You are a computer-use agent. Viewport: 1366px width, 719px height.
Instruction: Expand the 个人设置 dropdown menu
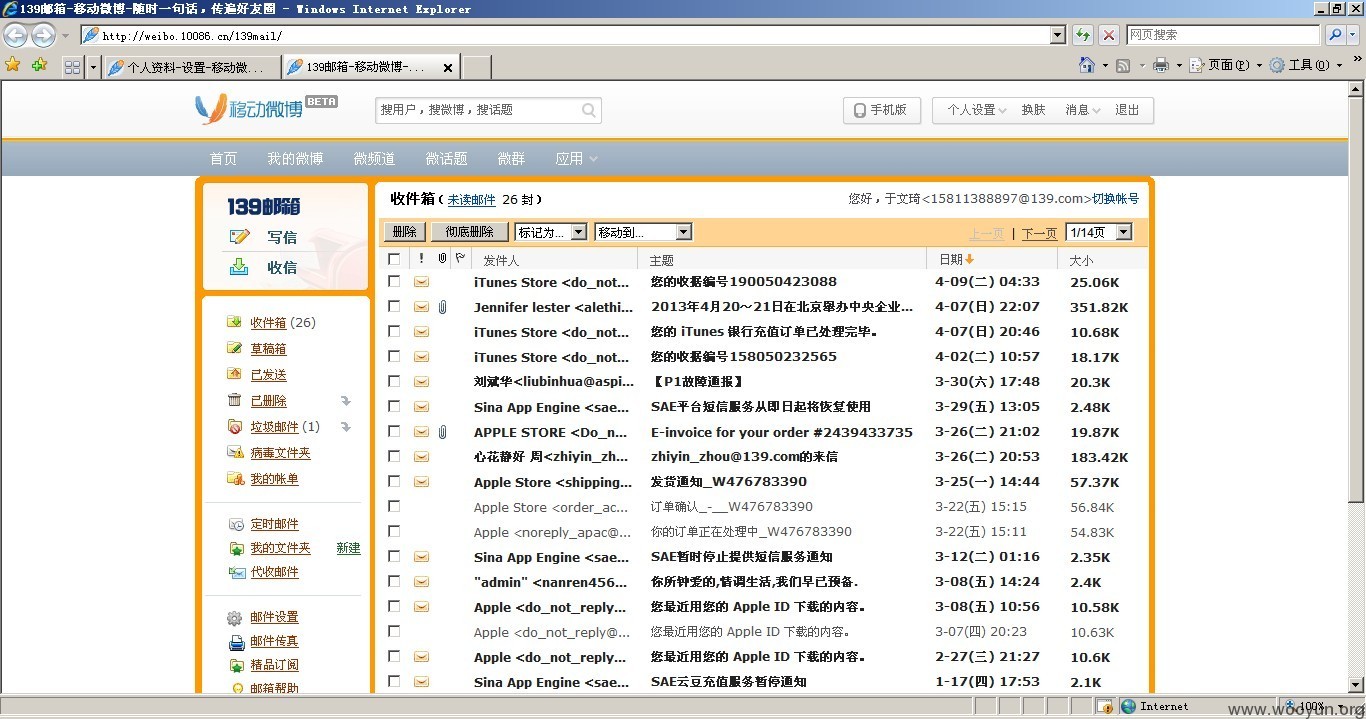click(976, 110)
